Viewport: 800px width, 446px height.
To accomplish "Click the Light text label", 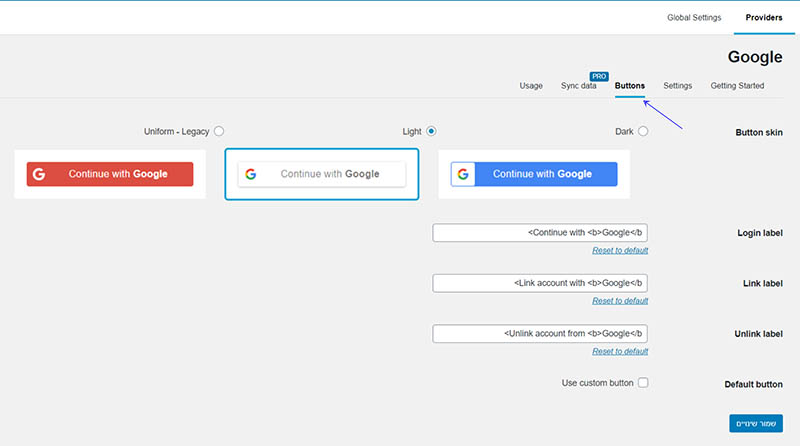I will click(x=412, y=132).
